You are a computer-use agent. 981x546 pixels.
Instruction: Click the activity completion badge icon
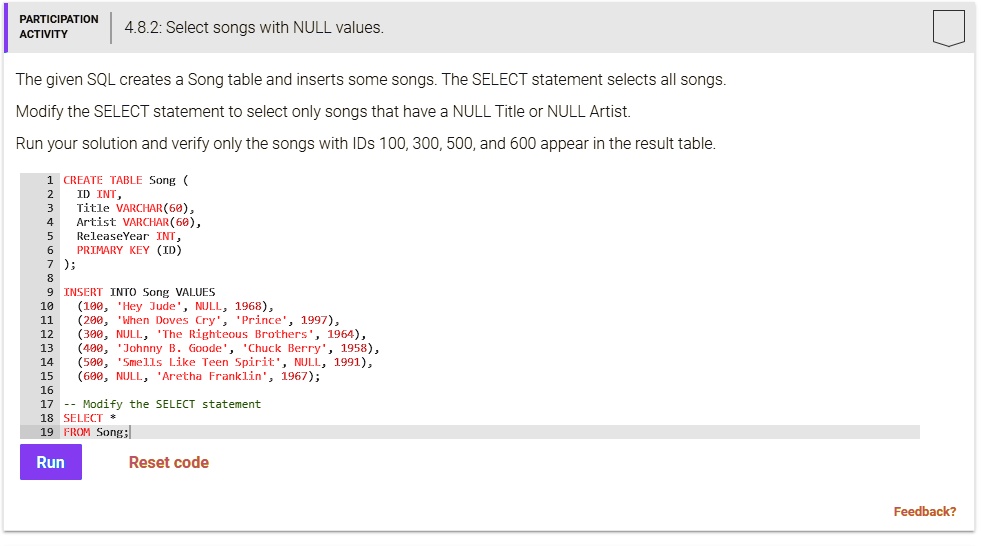pyautogui.click(x=948, y=28)
